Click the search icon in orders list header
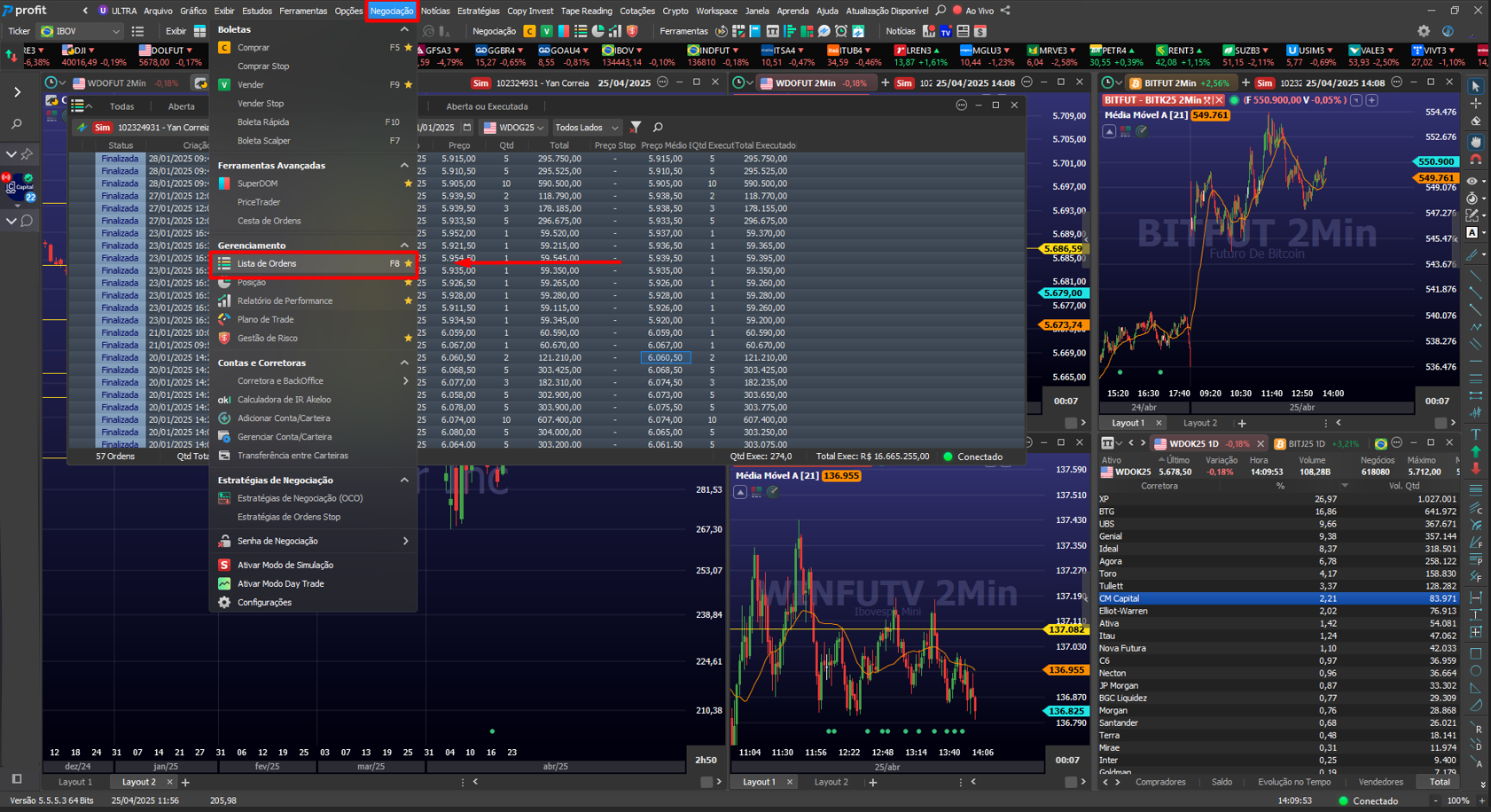 [658, 128]
